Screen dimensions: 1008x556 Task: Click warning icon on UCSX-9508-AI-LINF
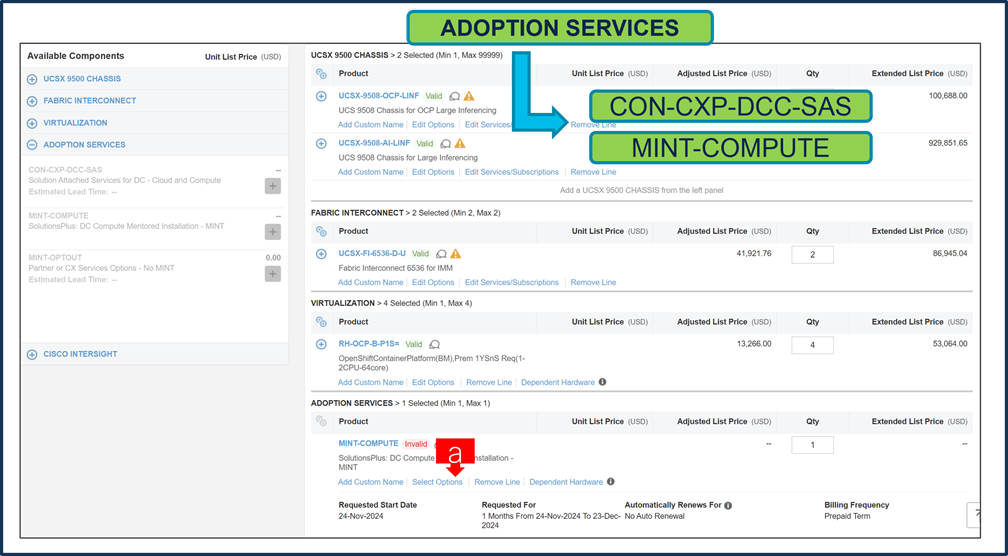tap(460, 143)
